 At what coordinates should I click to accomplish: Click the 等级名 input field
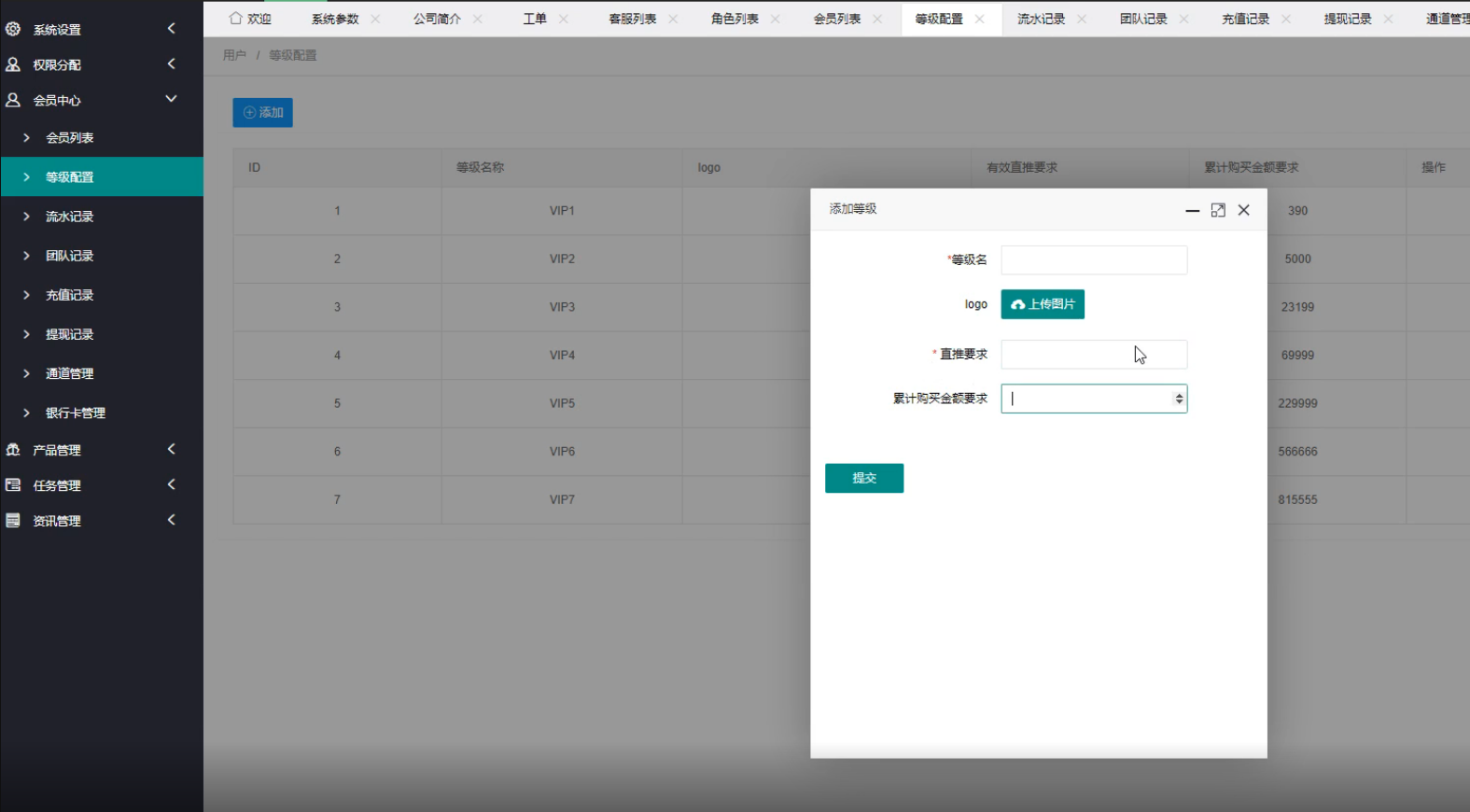click(1093, 260)
